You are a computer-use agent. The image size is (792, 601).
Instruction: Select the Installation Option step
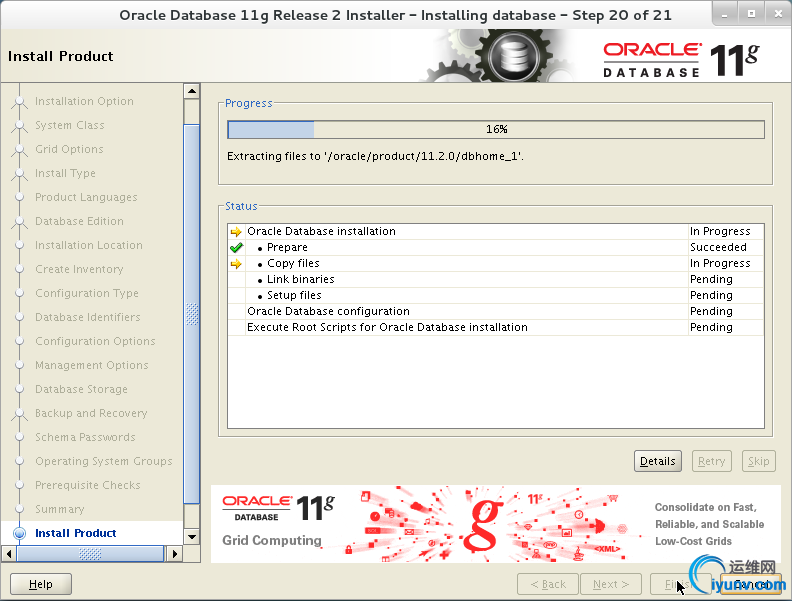pos(84,101)
